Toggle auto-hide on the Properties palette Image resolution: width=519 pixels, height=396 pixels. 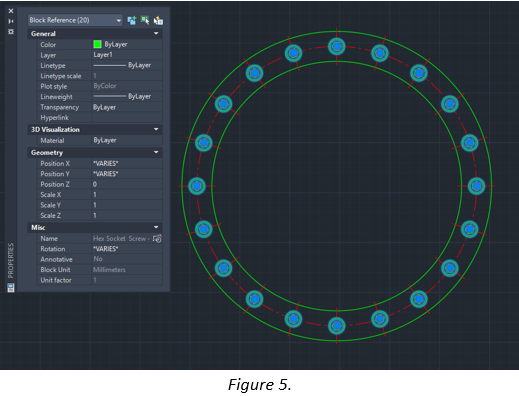coord(11,21)
